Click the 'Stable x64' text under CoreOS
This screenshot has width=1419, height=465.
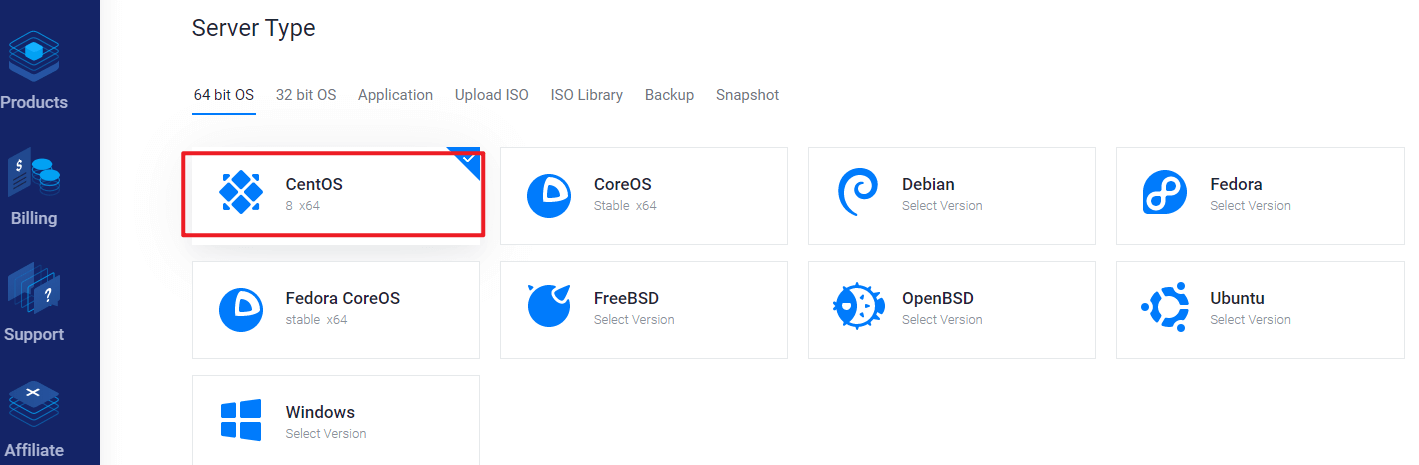click(x=625, y=206)
